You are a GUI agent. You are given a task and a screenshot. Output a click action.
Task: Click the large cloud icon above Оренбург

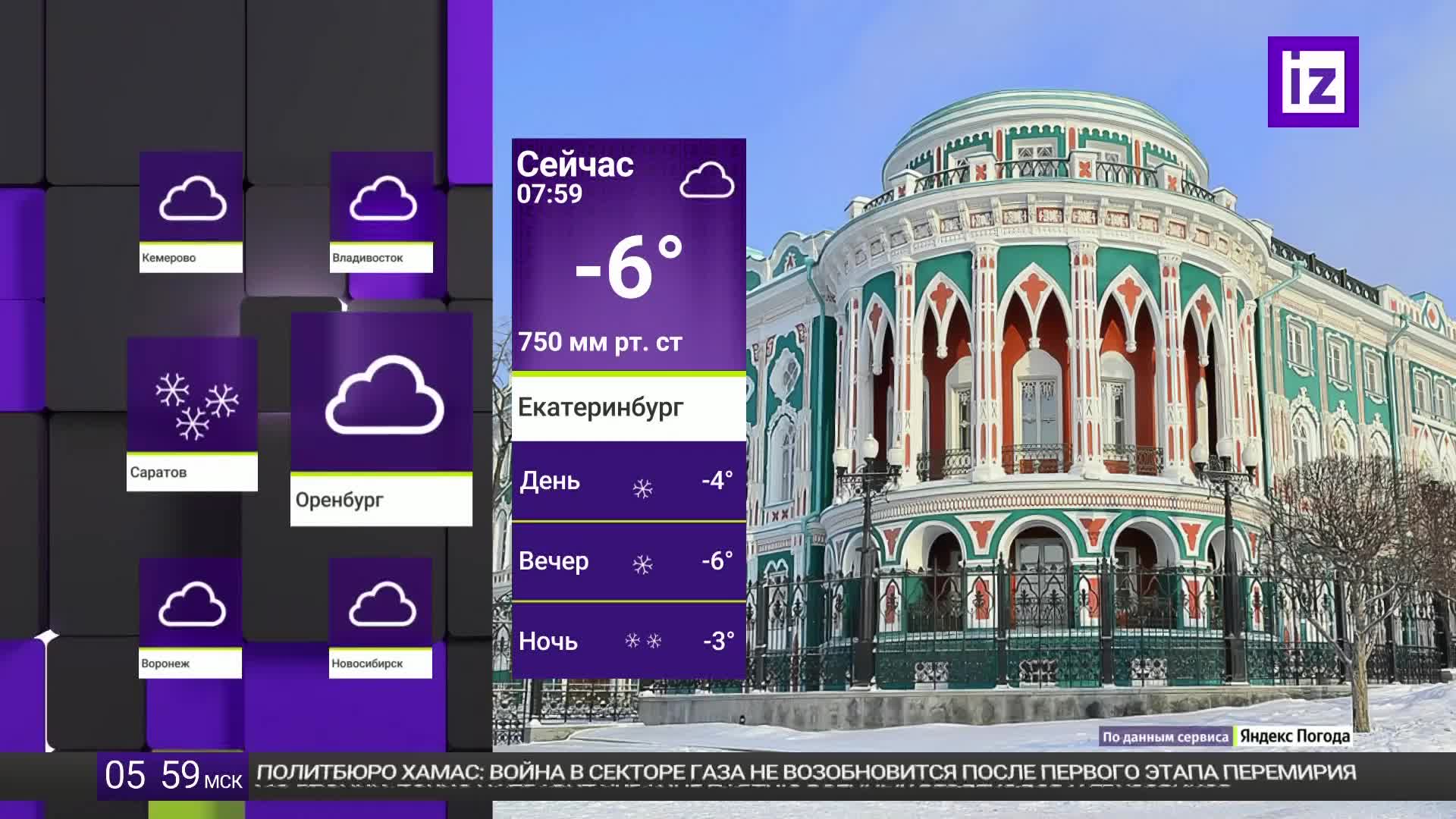[x=384, y=395]
